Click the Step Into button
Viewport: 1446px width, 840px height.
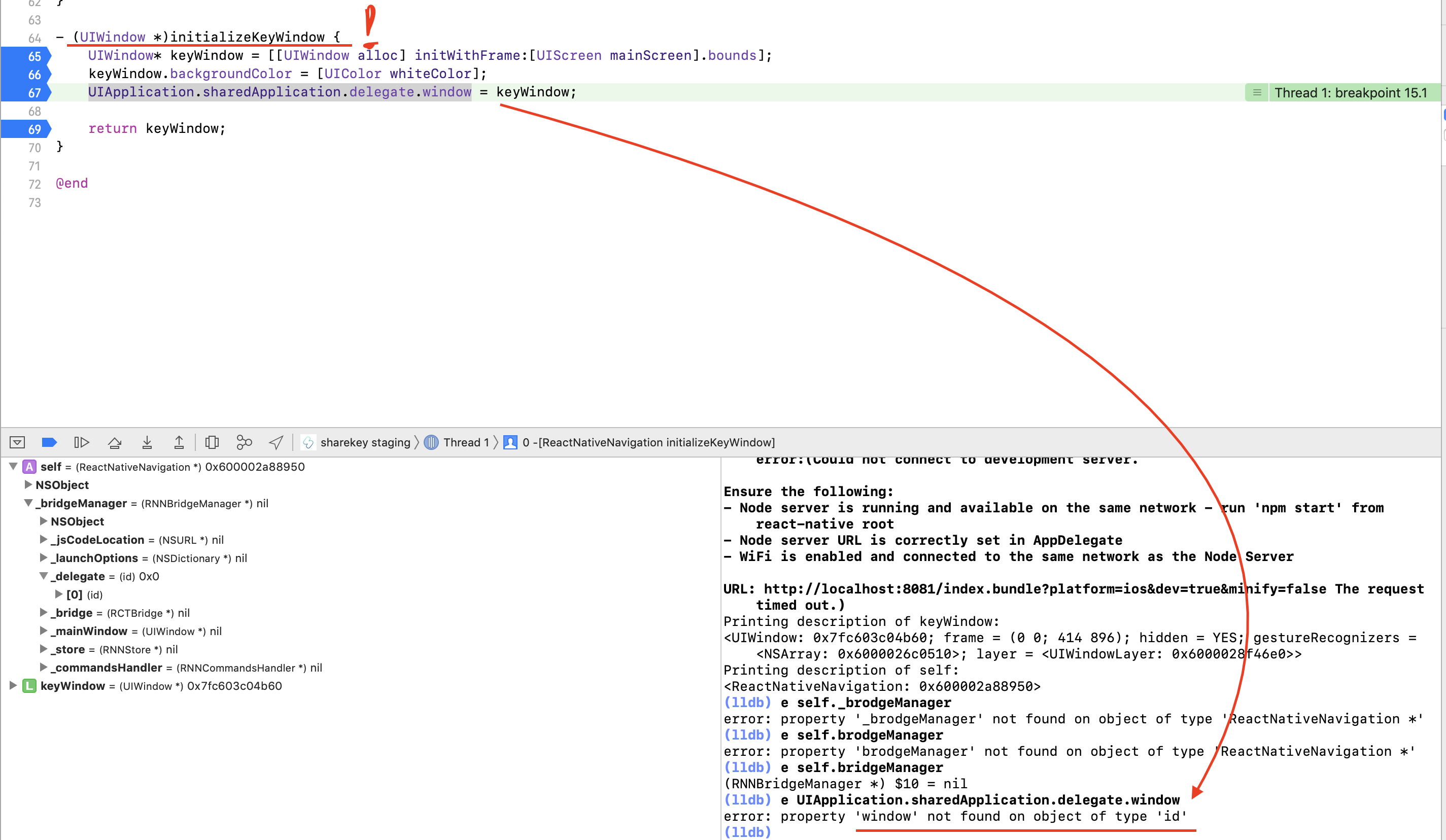147,442
